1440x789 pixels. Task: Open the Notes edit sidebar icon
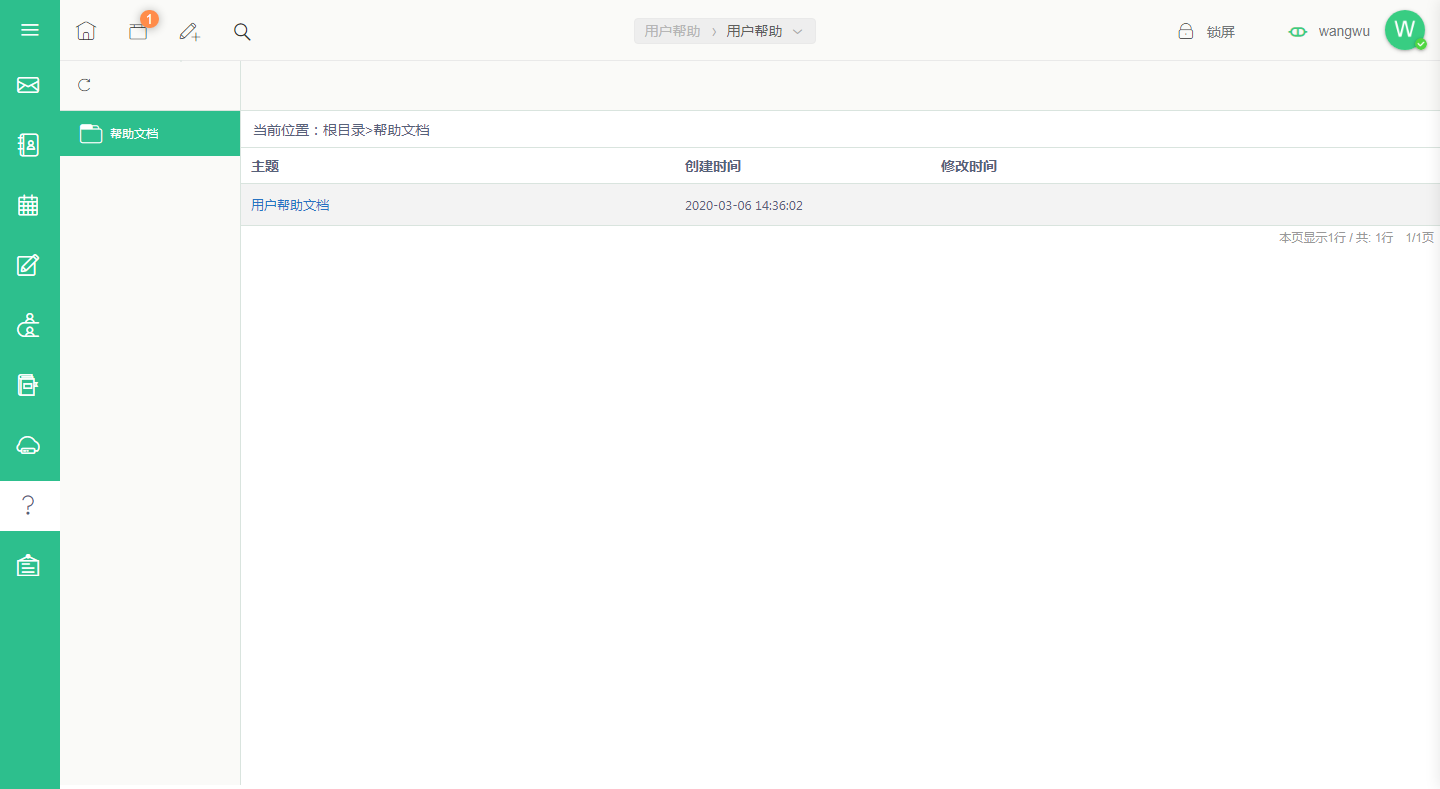[28, 265]
